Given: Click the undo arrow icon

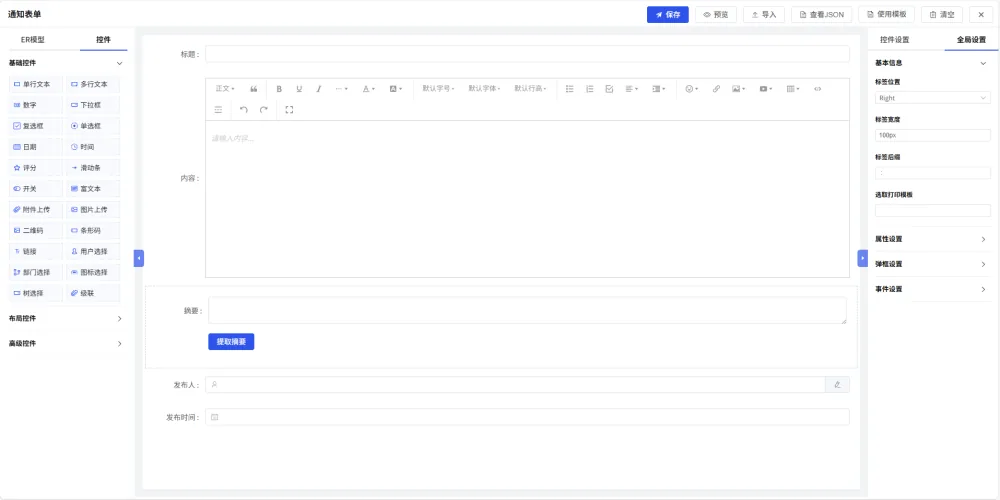Looking at the screenshot, I should point(244,110).
